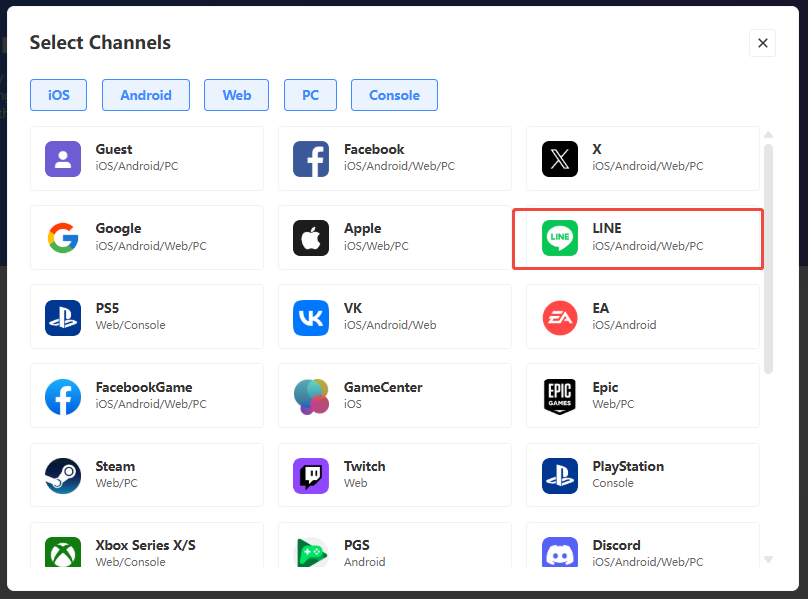Click the "GameCenter" channel name
The image size is (808, 599).
coord(383,387)
